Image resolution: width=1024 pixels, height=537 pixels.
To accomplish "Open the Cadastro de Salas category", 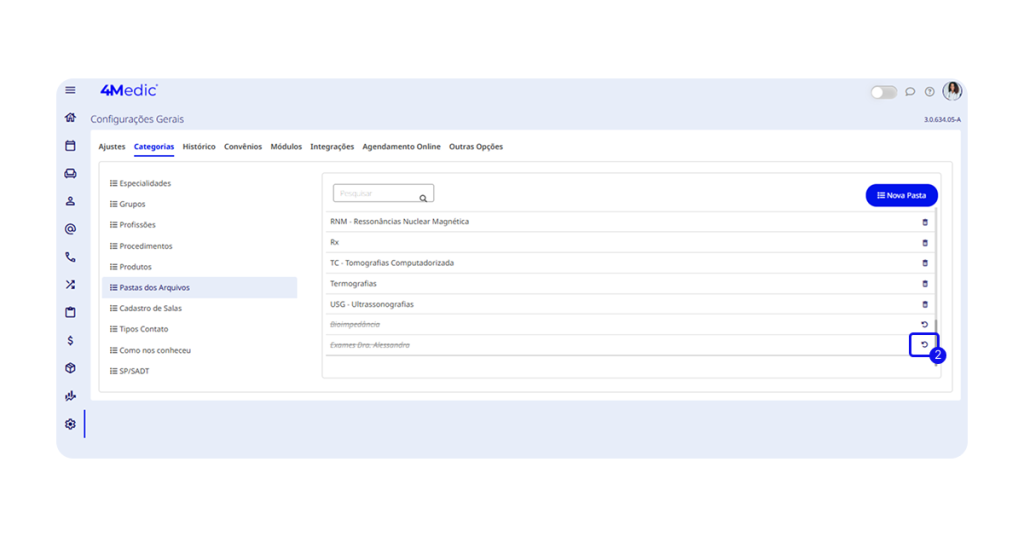I will pyautogui.click(x=150, y=308).
